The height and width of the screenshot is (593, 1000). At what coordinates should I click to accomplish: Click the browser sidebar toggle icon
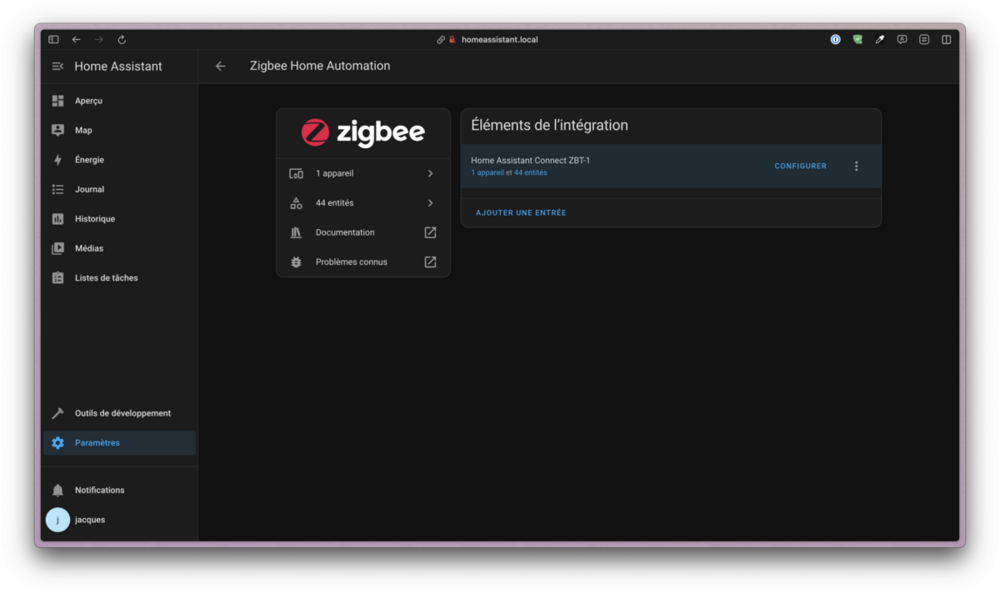(x=54, y=40)
